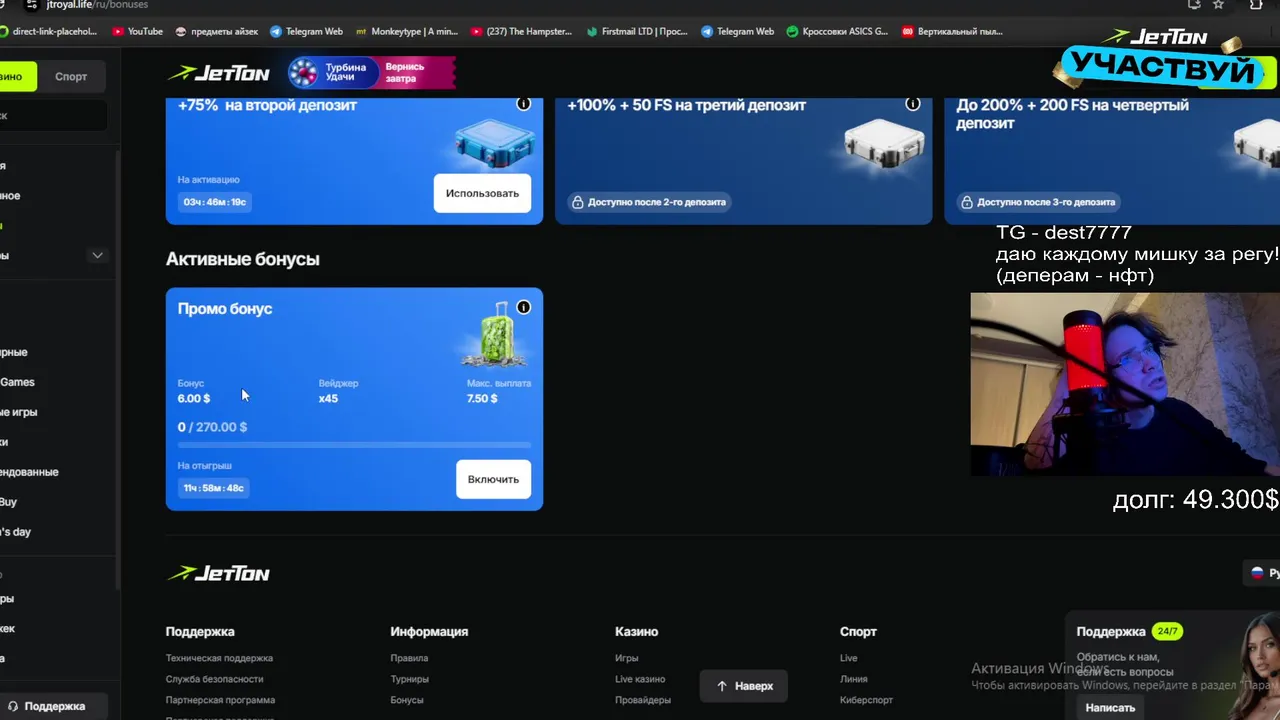
Task: Click the Поддержка button in the sidebar
Action: point(54,706)
